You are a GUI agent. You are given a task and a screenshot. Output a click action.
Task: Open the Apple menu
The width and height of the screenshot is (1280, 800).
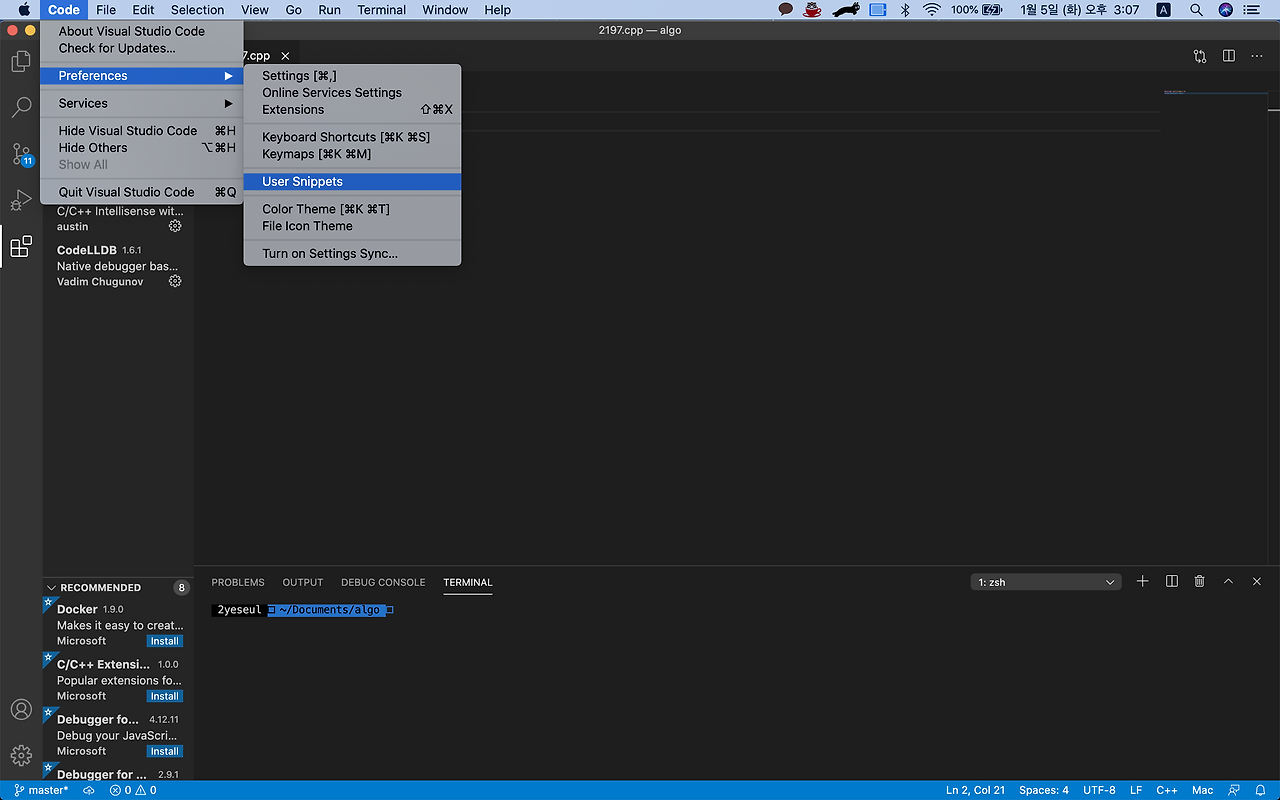[x=24, y=10]
